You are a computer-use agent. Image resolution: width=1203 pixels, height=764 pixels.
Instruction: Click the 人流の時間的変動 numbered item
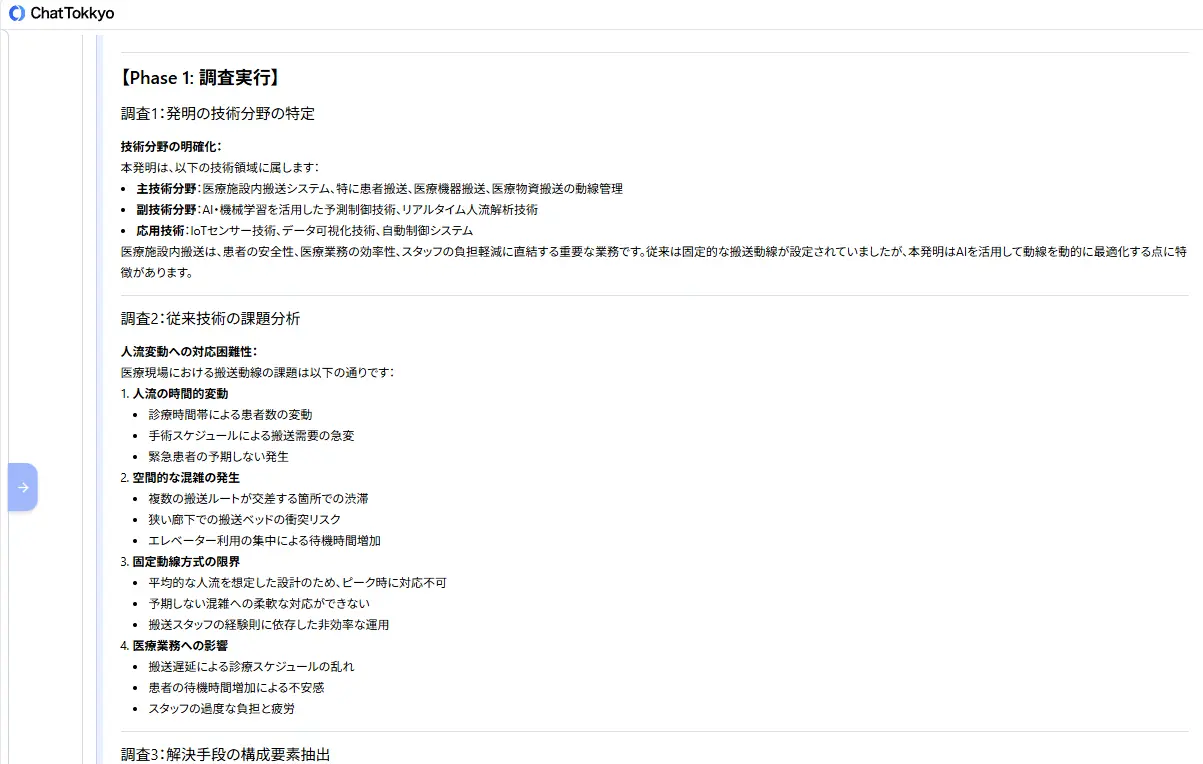180,393
